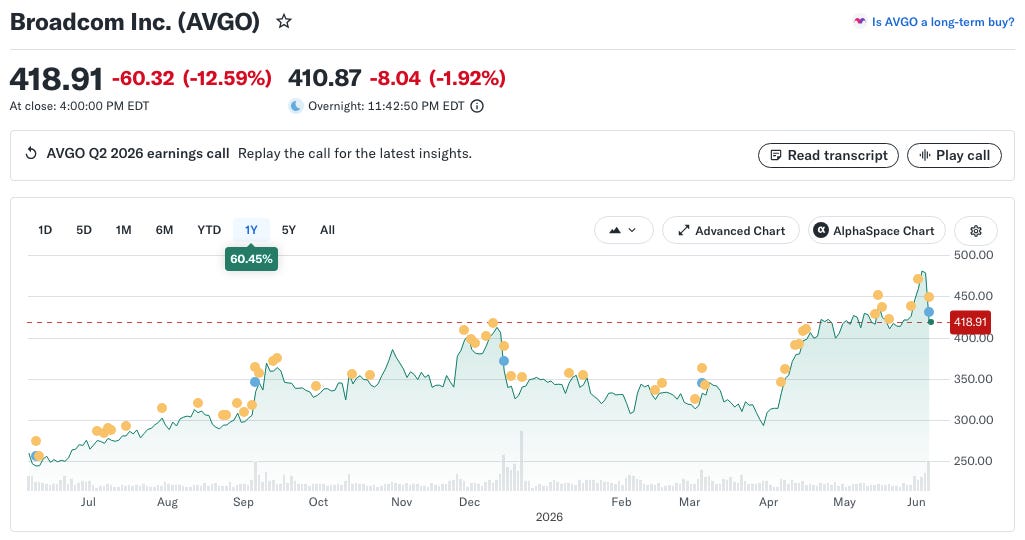
Task: Click Play call button
Action: (x=954, y=156)
